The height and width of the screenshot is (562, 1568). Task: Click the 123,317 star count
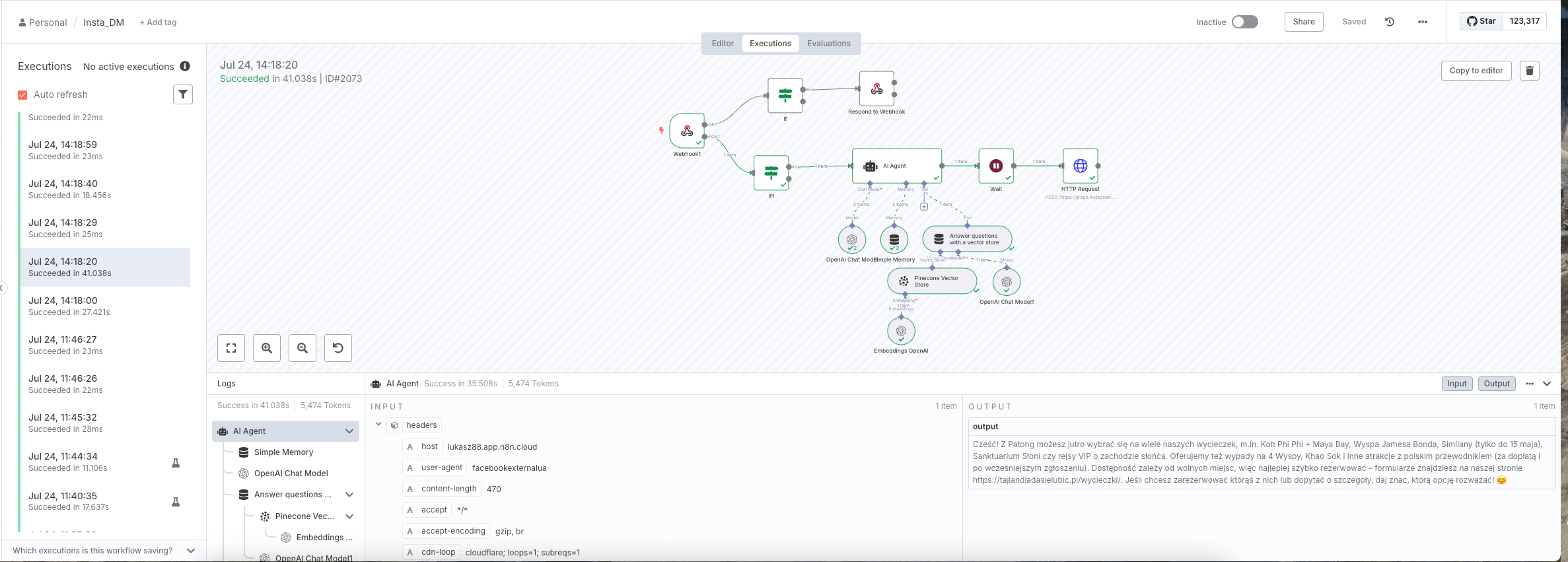click(1524, 21)
